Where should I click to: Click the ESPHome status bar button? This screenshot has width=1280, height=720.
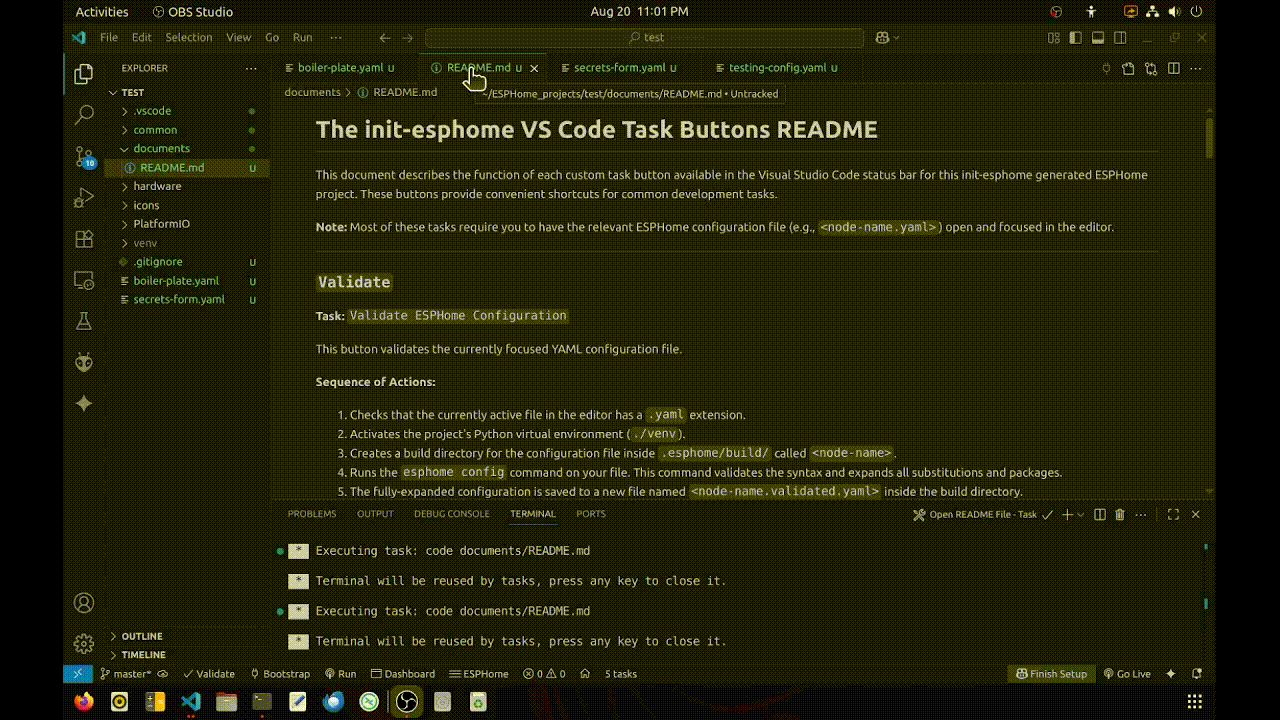point(479,674)
